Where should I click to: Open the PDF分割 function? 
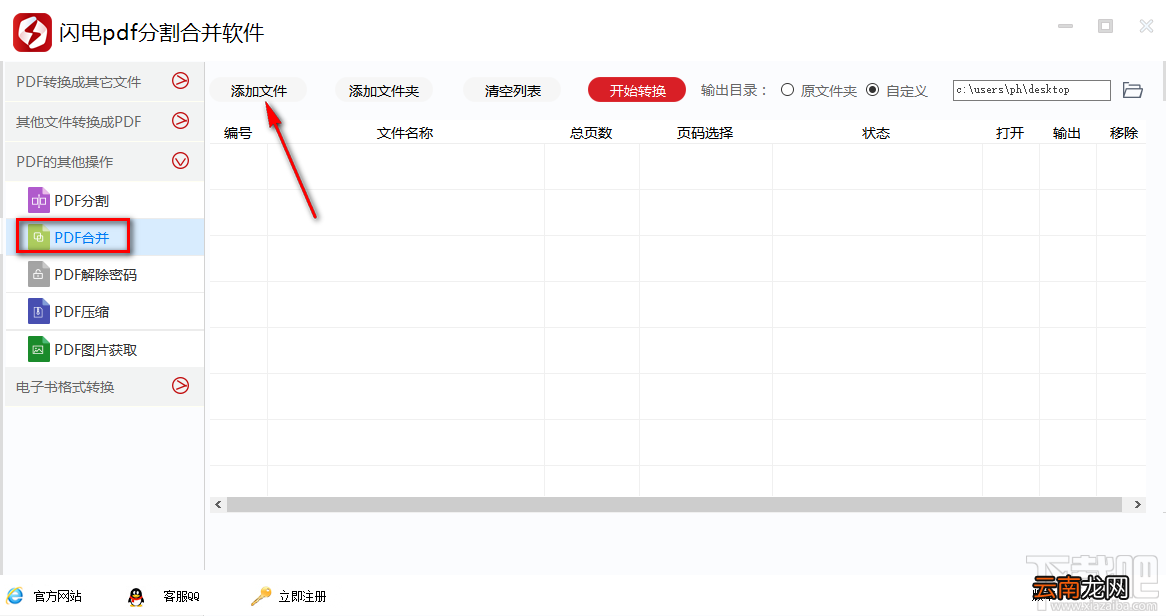[104, 200]
